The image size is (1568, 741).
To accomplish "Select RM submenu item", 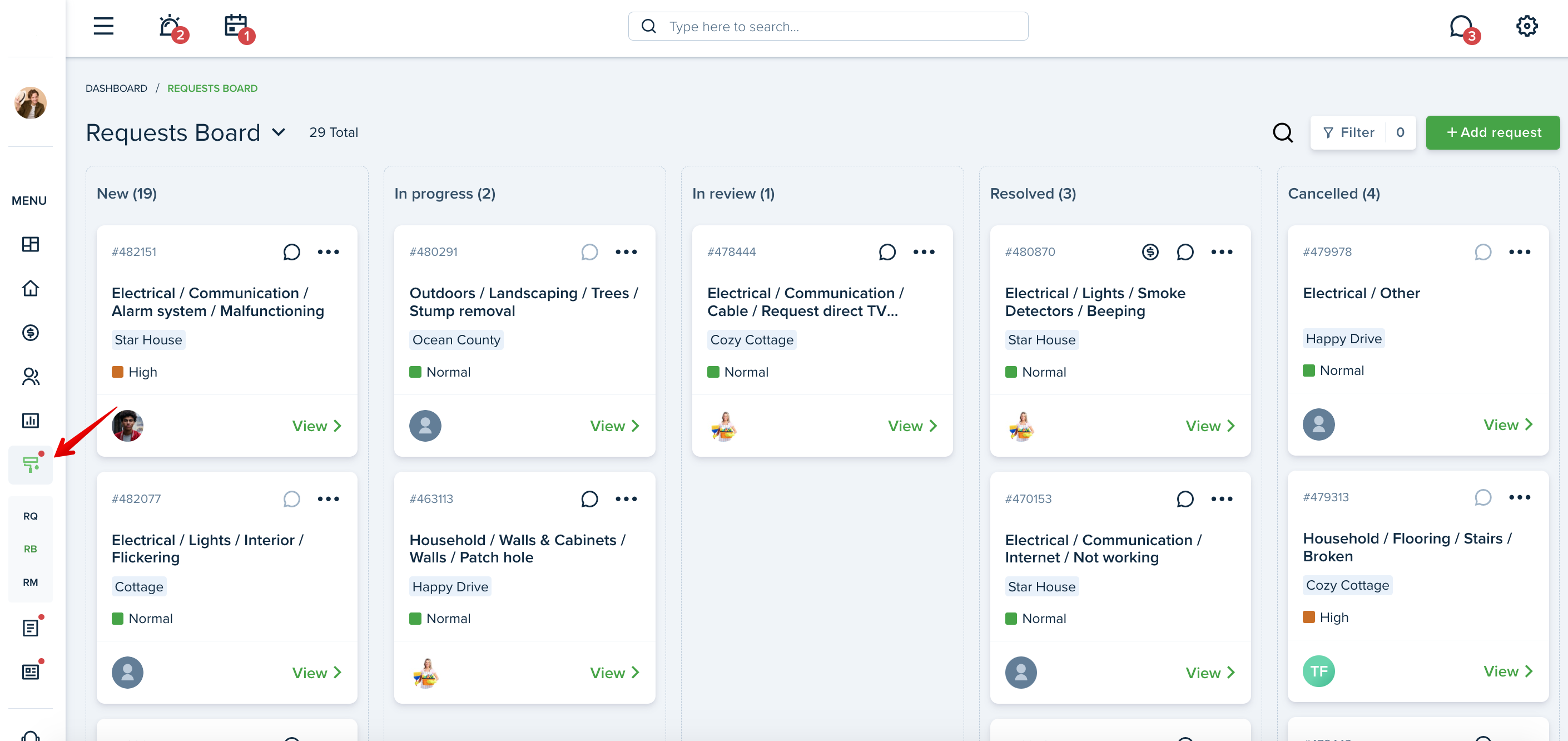I will (31, 582).
